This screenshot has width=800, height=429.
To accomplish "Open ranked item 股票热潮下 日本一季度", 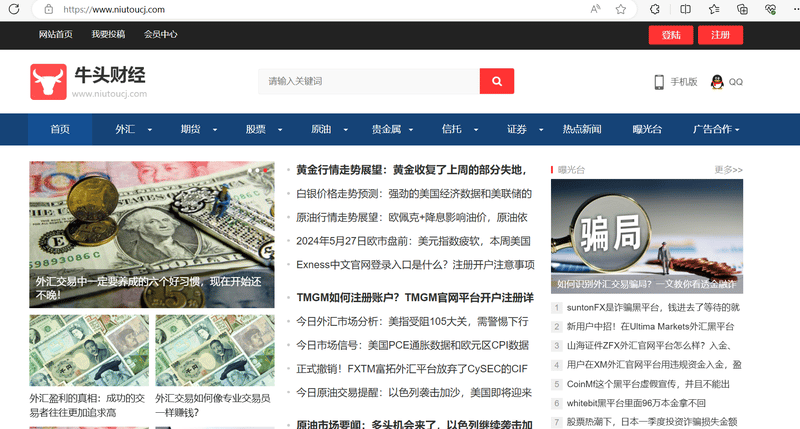I will point(652,422).
